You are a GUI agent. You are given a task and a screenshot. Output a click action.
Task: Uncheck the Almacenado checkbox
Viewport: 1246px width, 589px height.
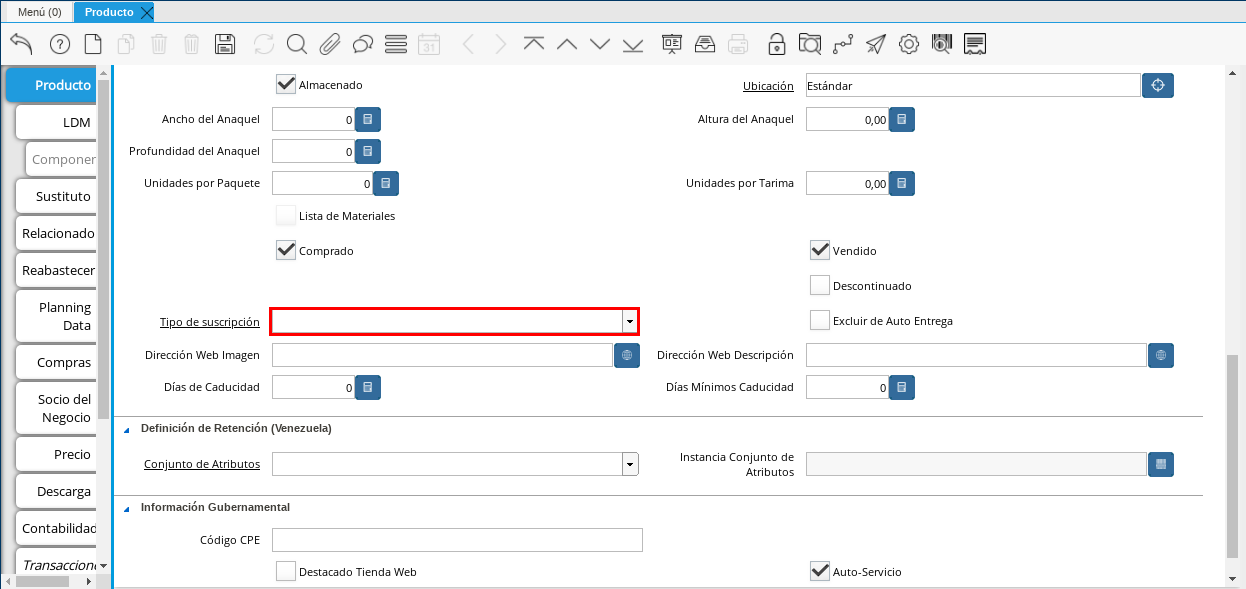tap(286, 85)
